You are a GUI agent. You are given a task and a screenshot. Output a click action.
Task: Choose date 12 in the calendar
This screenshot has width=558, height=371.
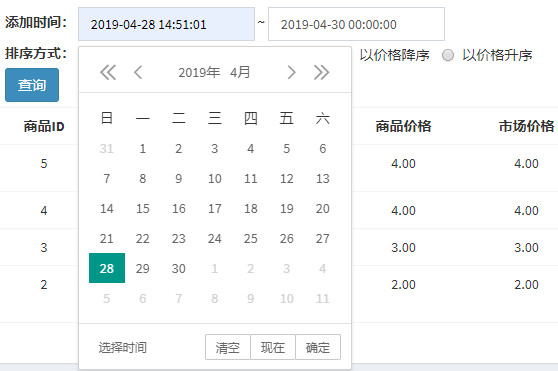tap(287, 178)
